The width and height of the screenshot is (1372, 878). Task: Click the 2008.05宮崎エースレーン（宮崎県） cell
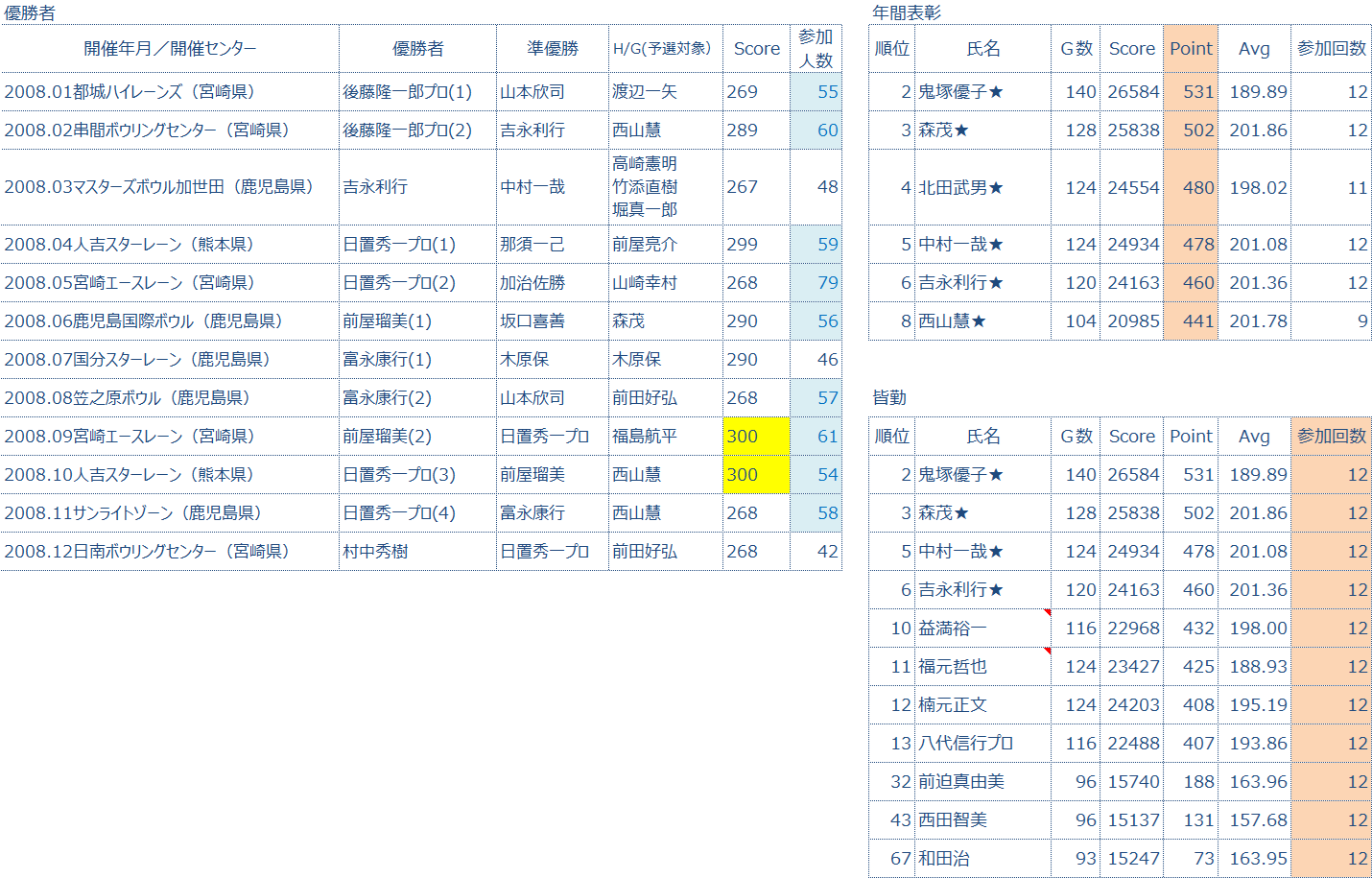pyautogui.click(x=170, y=282)
